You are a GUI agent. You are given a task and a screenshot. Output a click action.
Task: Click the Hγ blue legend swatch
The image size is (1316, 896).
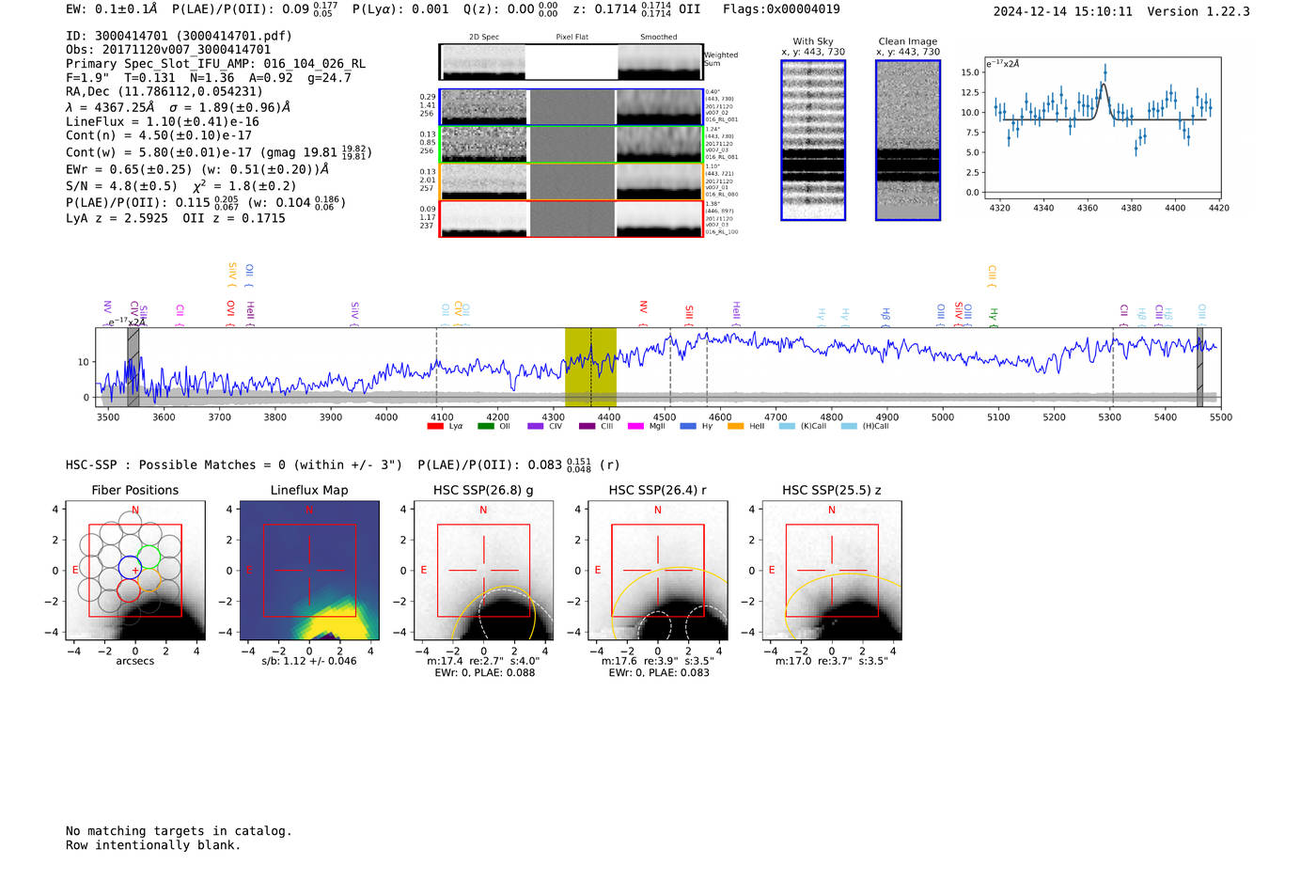tap(688, 427)
